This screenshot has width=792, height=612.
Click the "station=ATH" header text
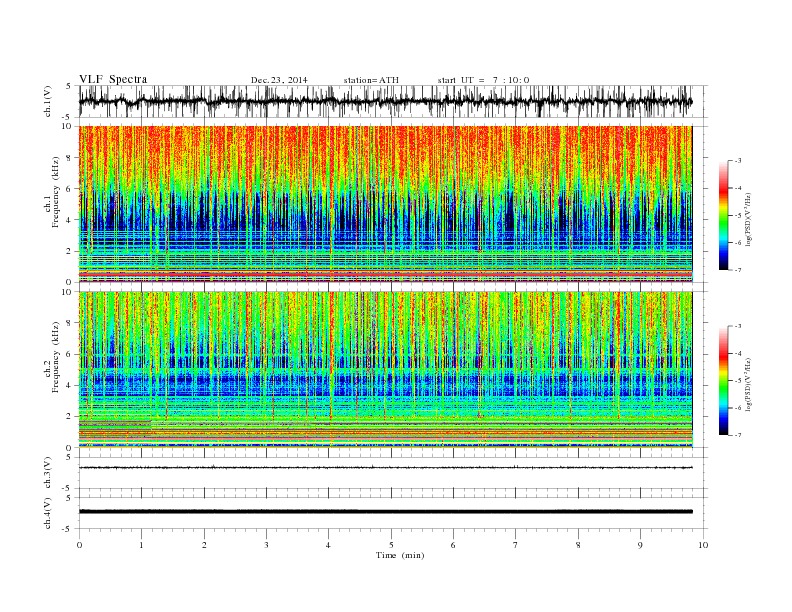click(371, 80)
